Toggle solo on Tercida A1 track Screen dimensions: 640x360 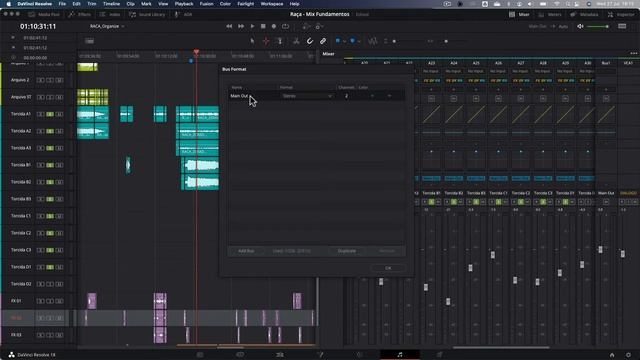point(50,114)
